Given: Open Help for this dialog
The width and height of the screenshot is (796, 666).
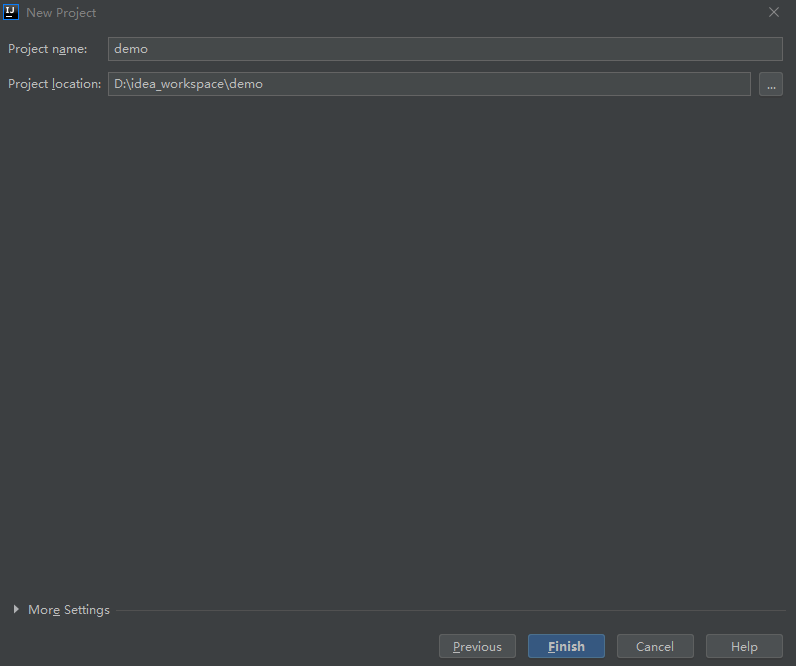Looking at the screenshot, I should coord(744,646).
